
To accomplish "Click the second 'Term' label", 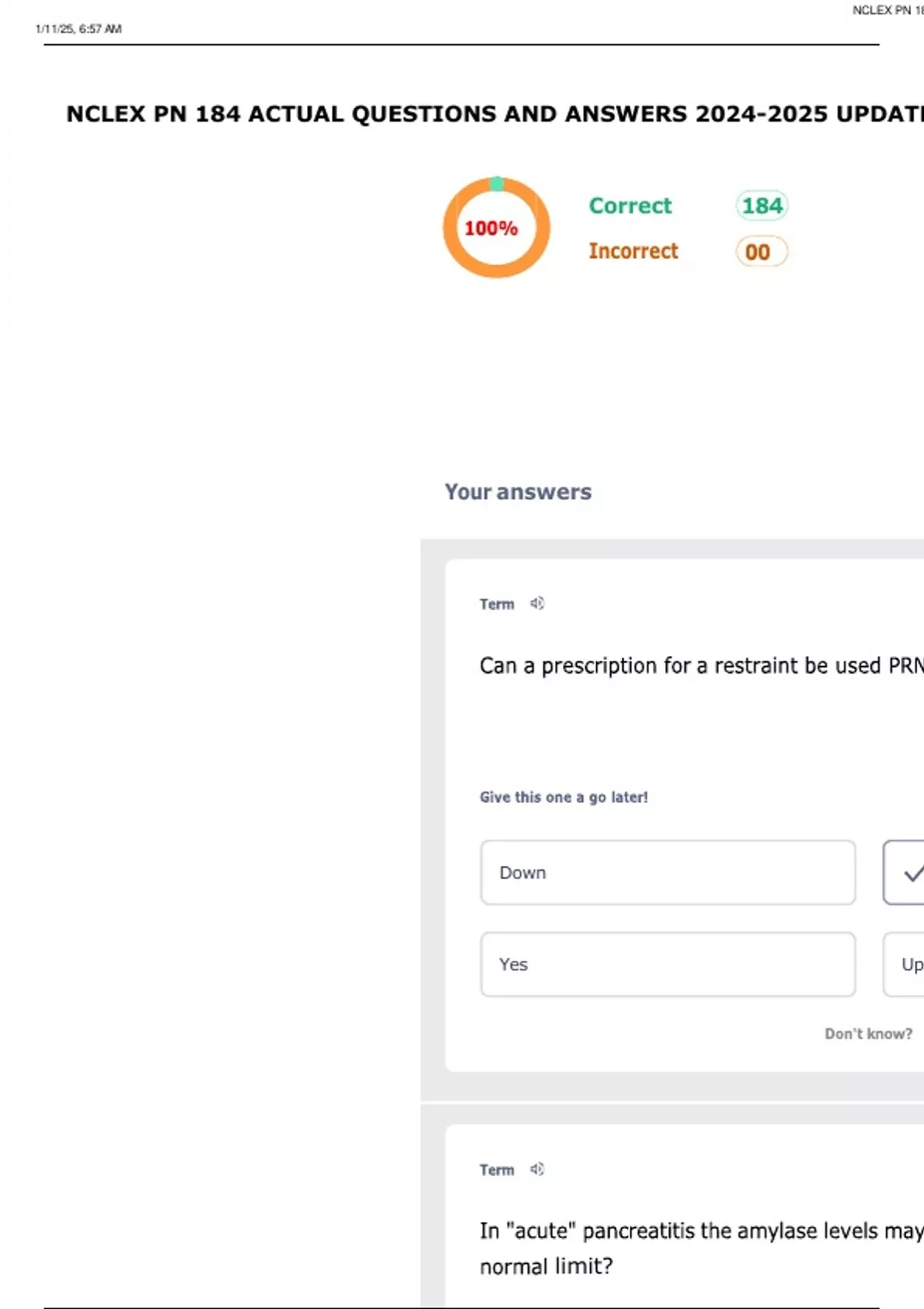I will (497, 1170).
